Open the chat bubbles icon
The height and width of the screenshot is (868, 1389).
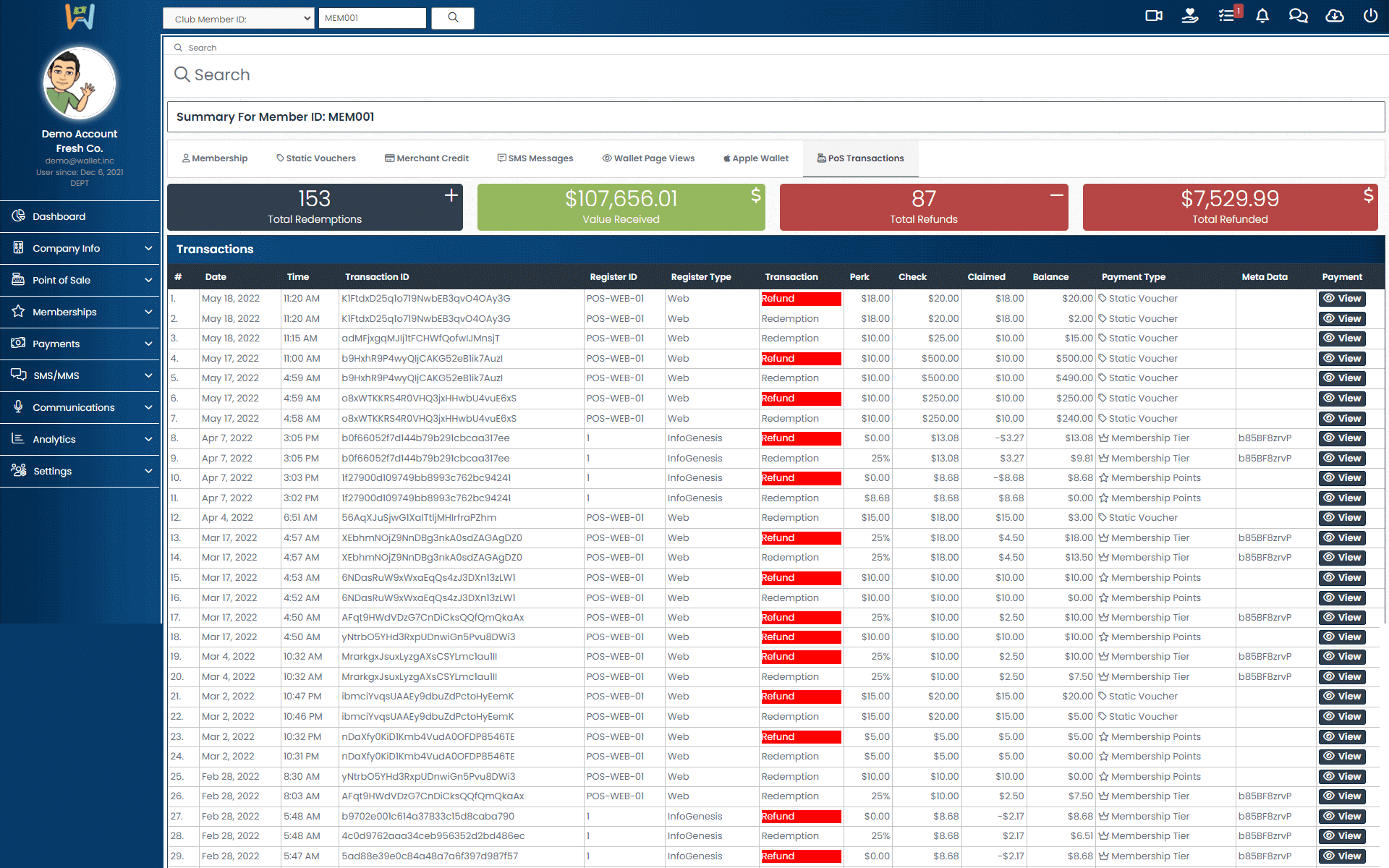pyautogui.click(x=1298, y=16)
